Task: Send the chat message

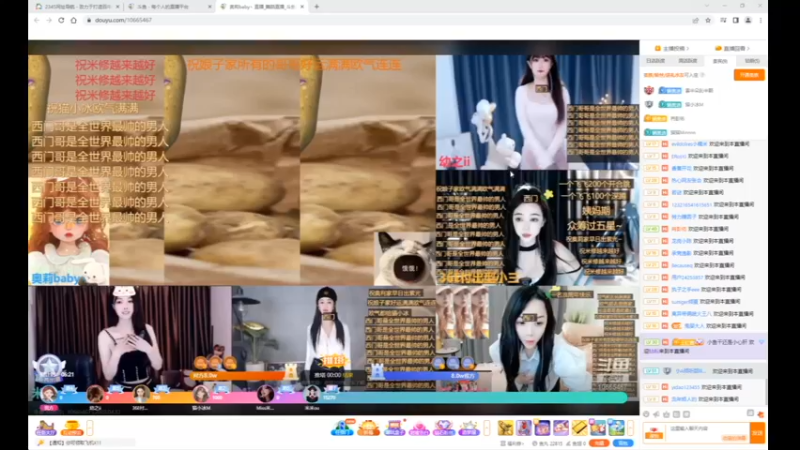Action: [757, 433]
